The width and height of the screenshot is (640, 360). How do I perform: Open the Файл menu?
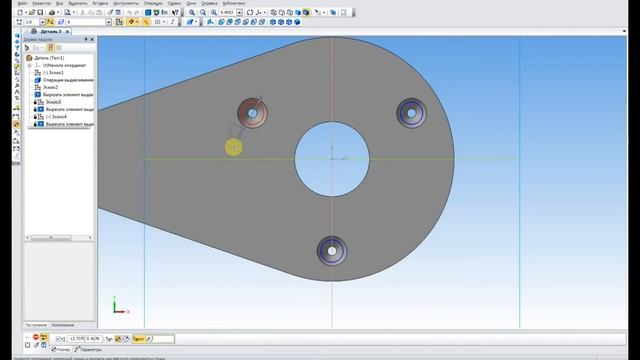[22, 3]
